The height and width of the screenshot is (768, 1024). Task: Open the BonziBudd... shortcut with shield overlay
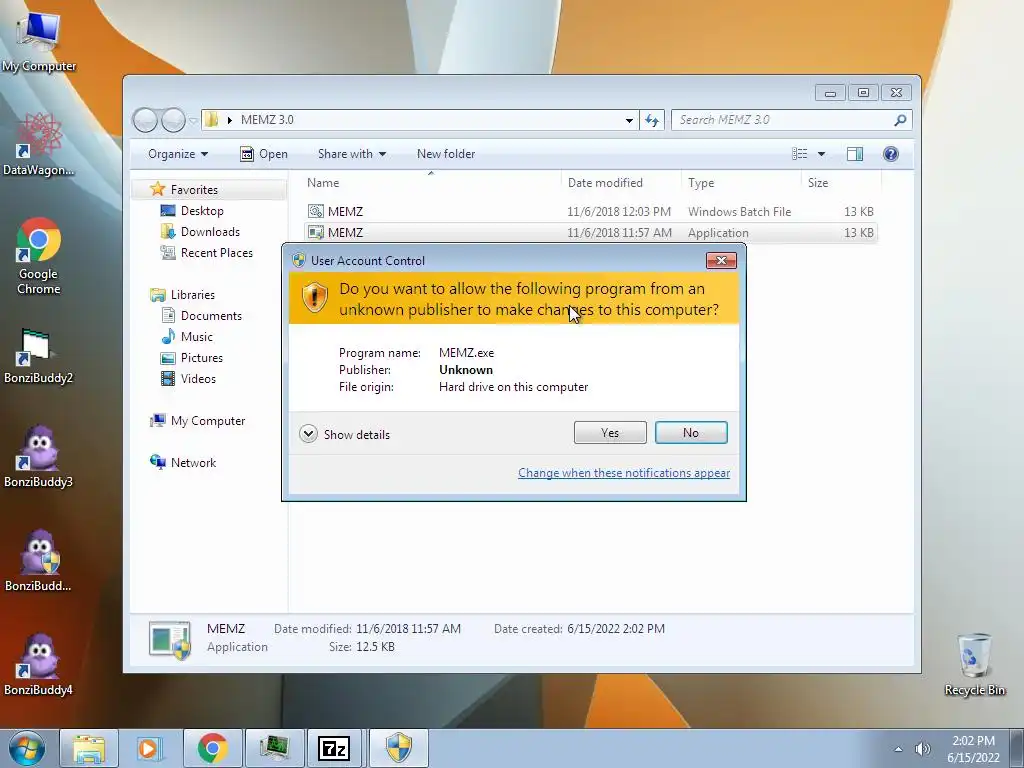click(x=39, y=560)
